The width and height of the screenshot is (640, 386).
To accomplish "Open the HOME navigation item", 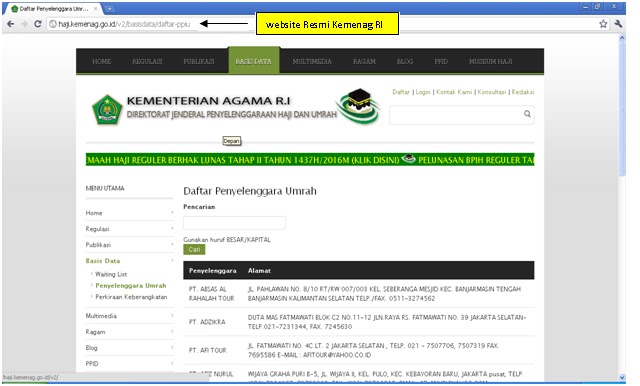I will point(102,62).
